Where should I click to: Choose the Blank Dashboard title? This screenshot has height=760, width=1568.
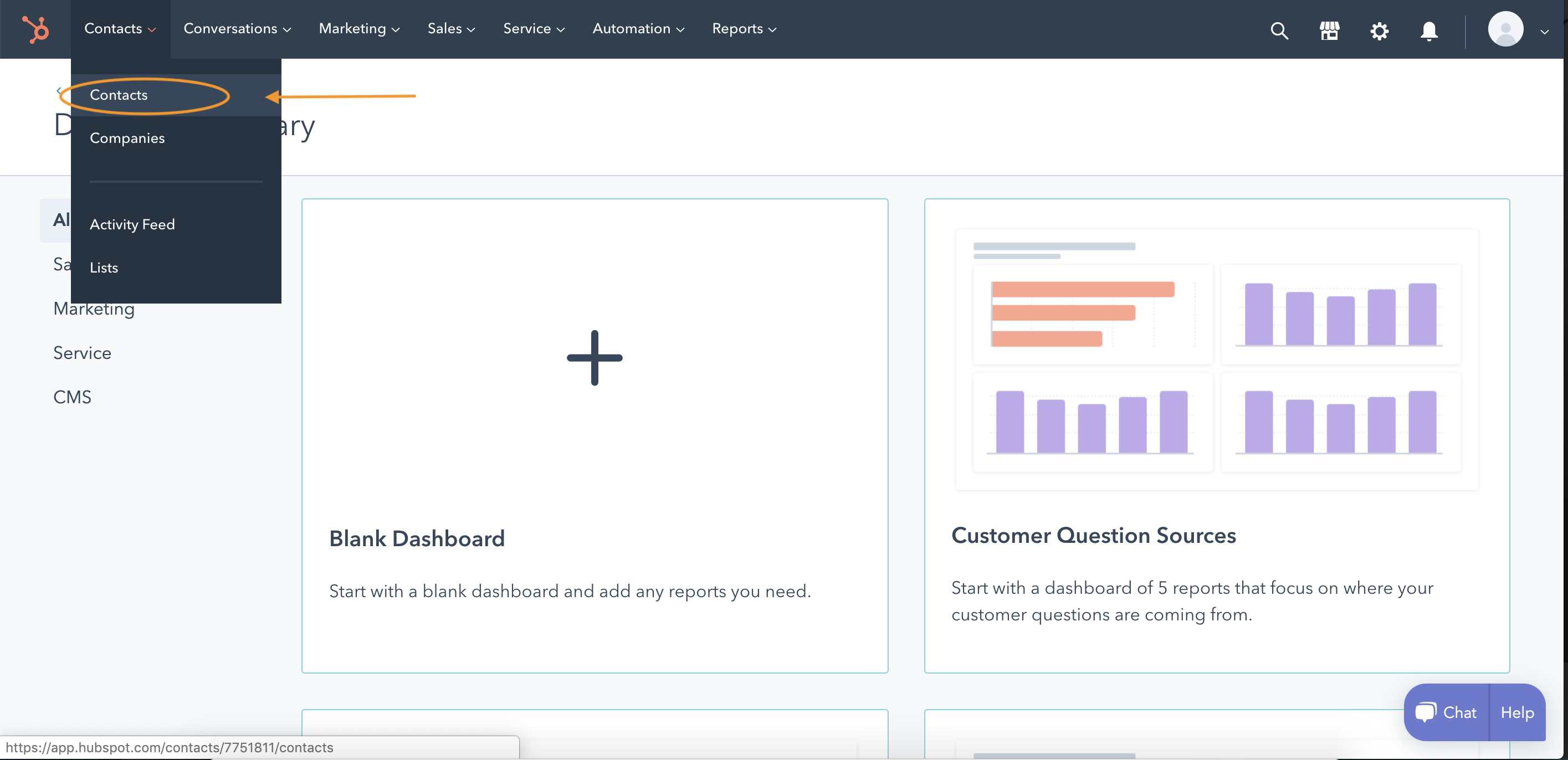pyautogui.click(x=417, y=538)
